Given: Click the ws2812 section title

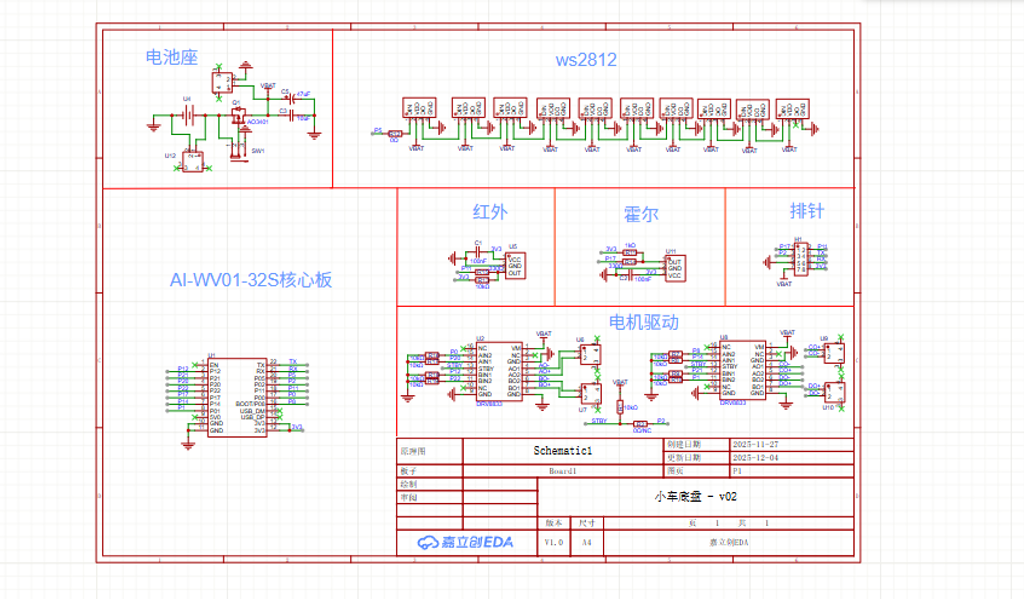Looking at the screenshot, I should click(x=586, y=60).
